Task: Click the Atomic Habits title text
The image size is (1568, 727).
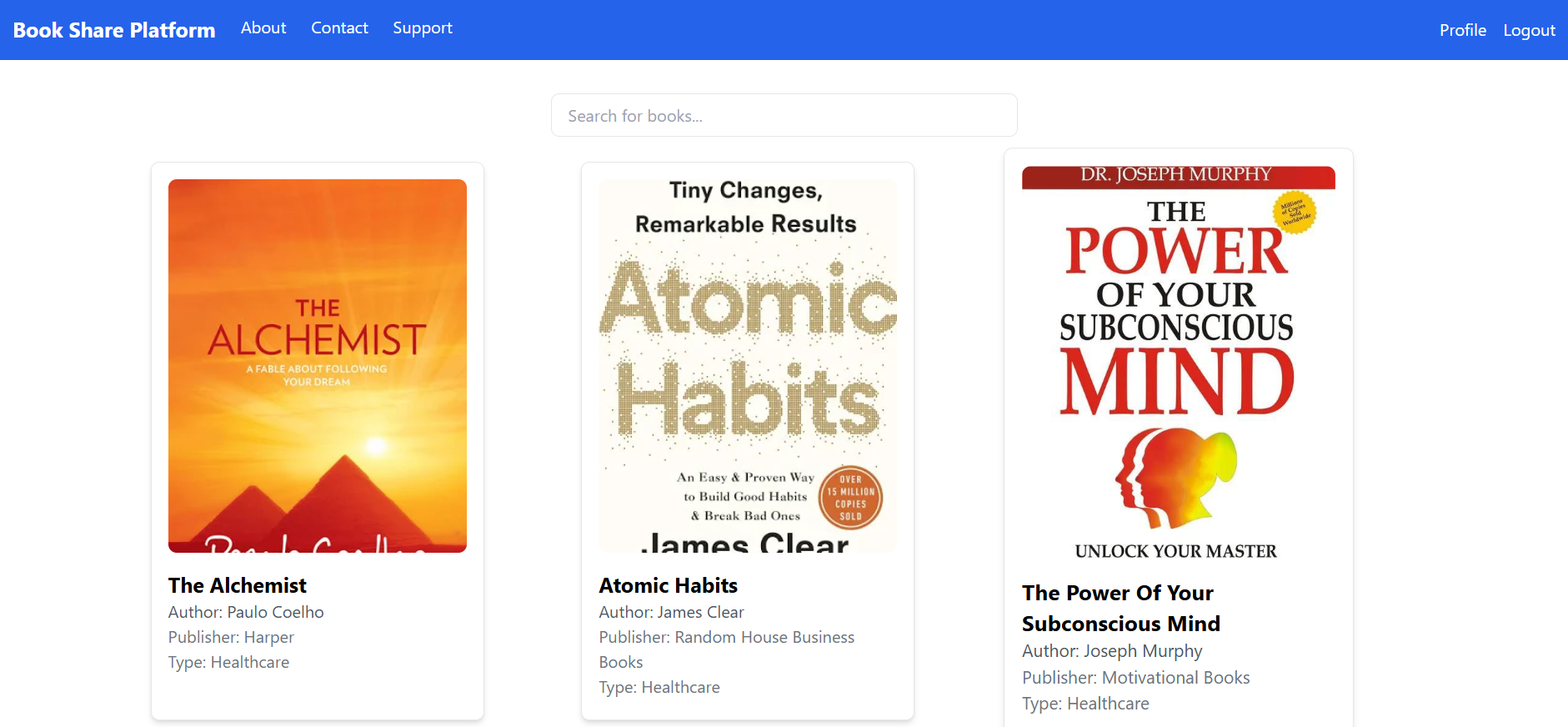Action: point(668,585)
